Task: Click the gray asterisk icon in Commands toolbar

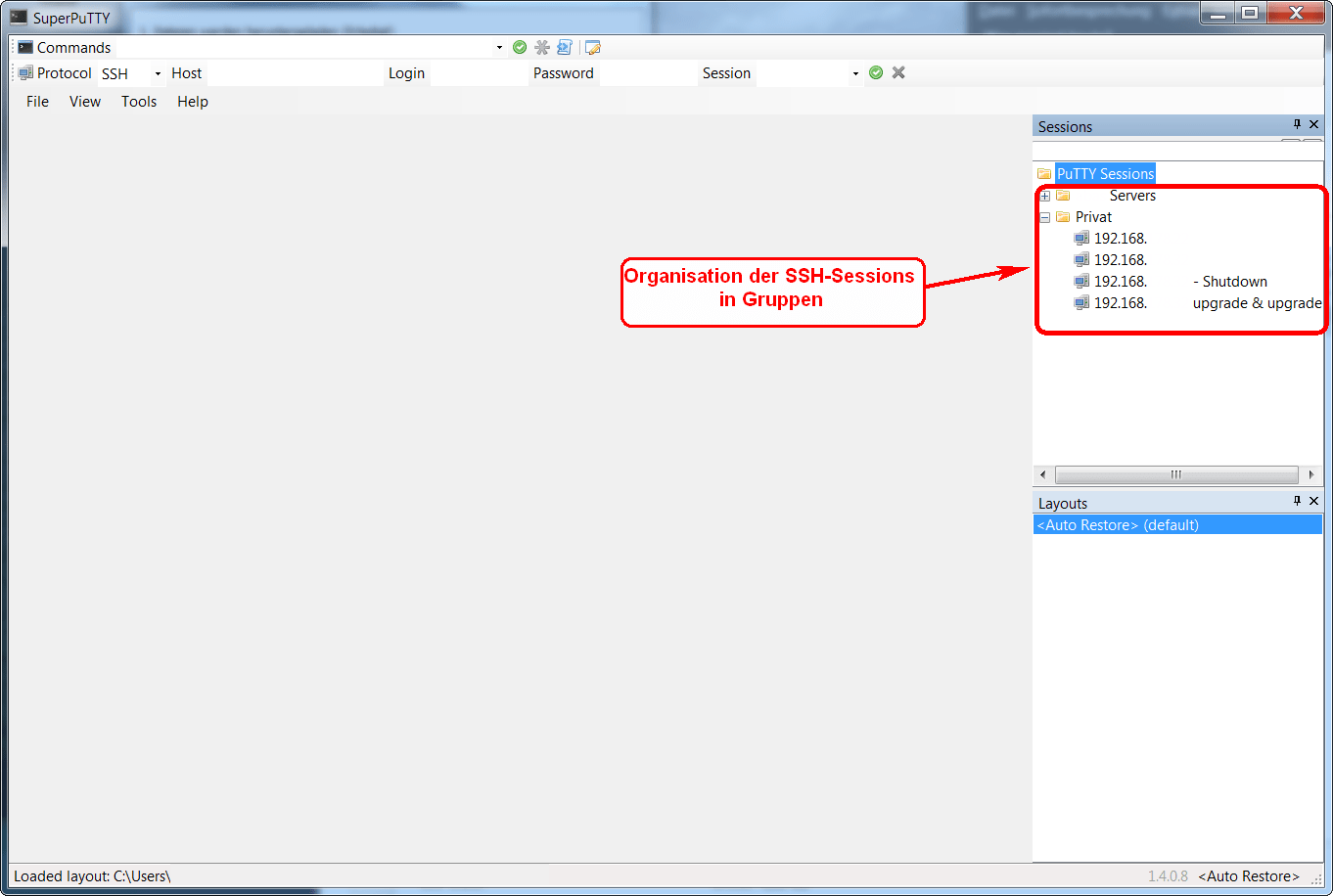Action: [x=542, y=47]
